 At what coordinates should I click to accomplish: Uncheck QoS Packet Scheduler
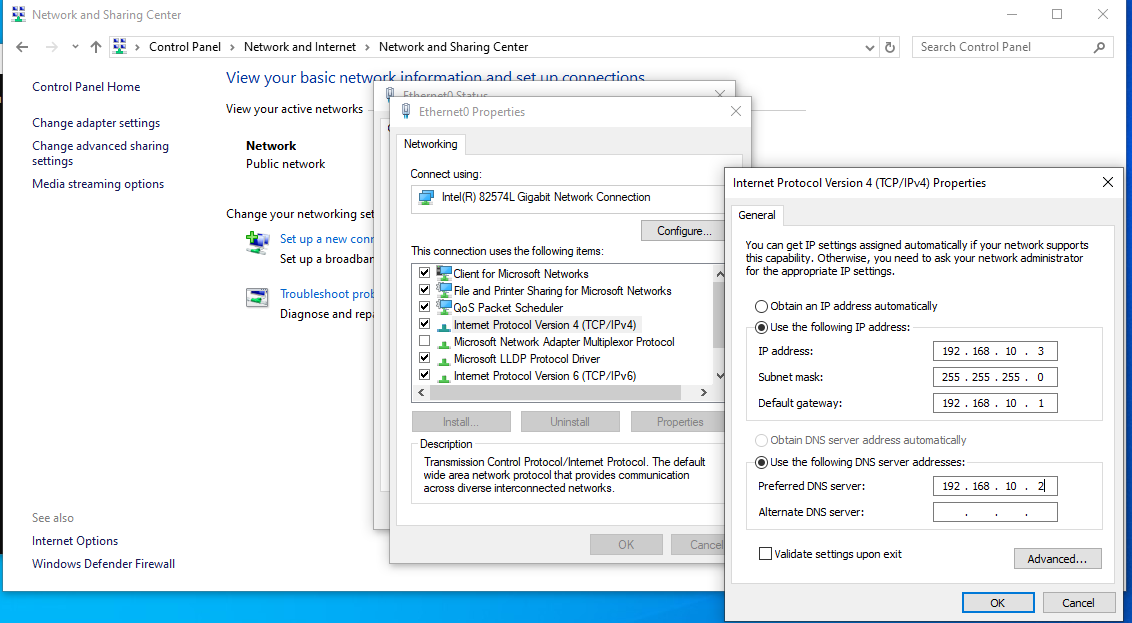424,307
